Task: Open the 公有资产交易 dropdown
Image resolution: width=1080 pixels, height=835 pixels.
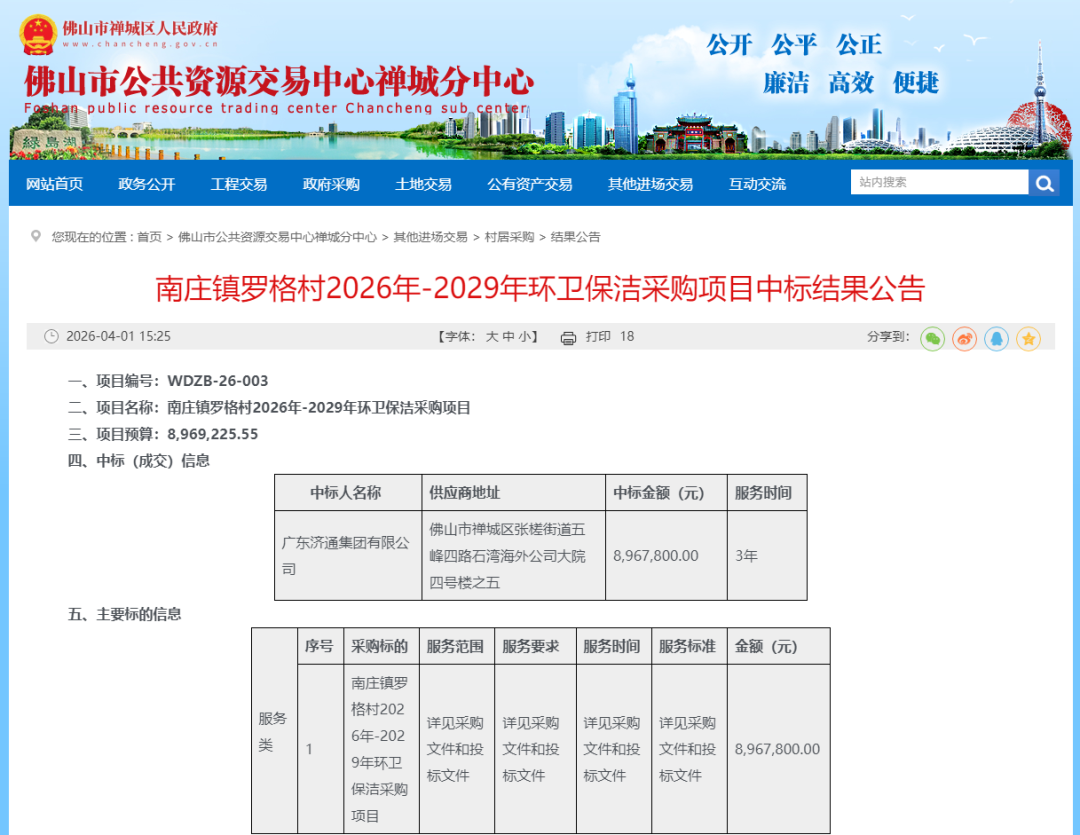Action: pyautogui.click(x=529, y=183)
